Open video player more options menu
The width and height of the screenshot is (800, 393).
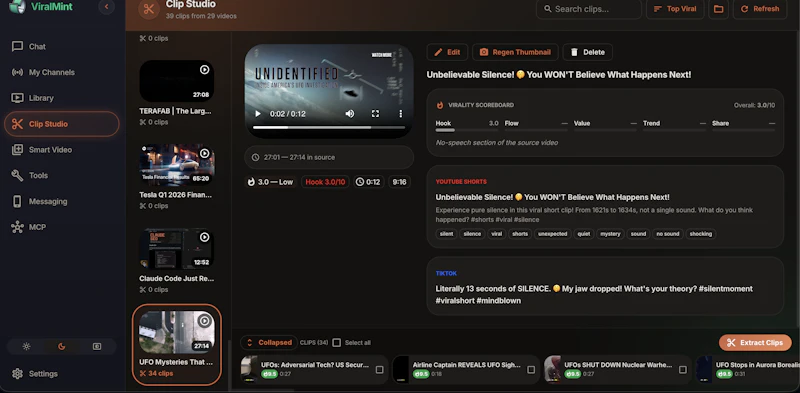401,114
